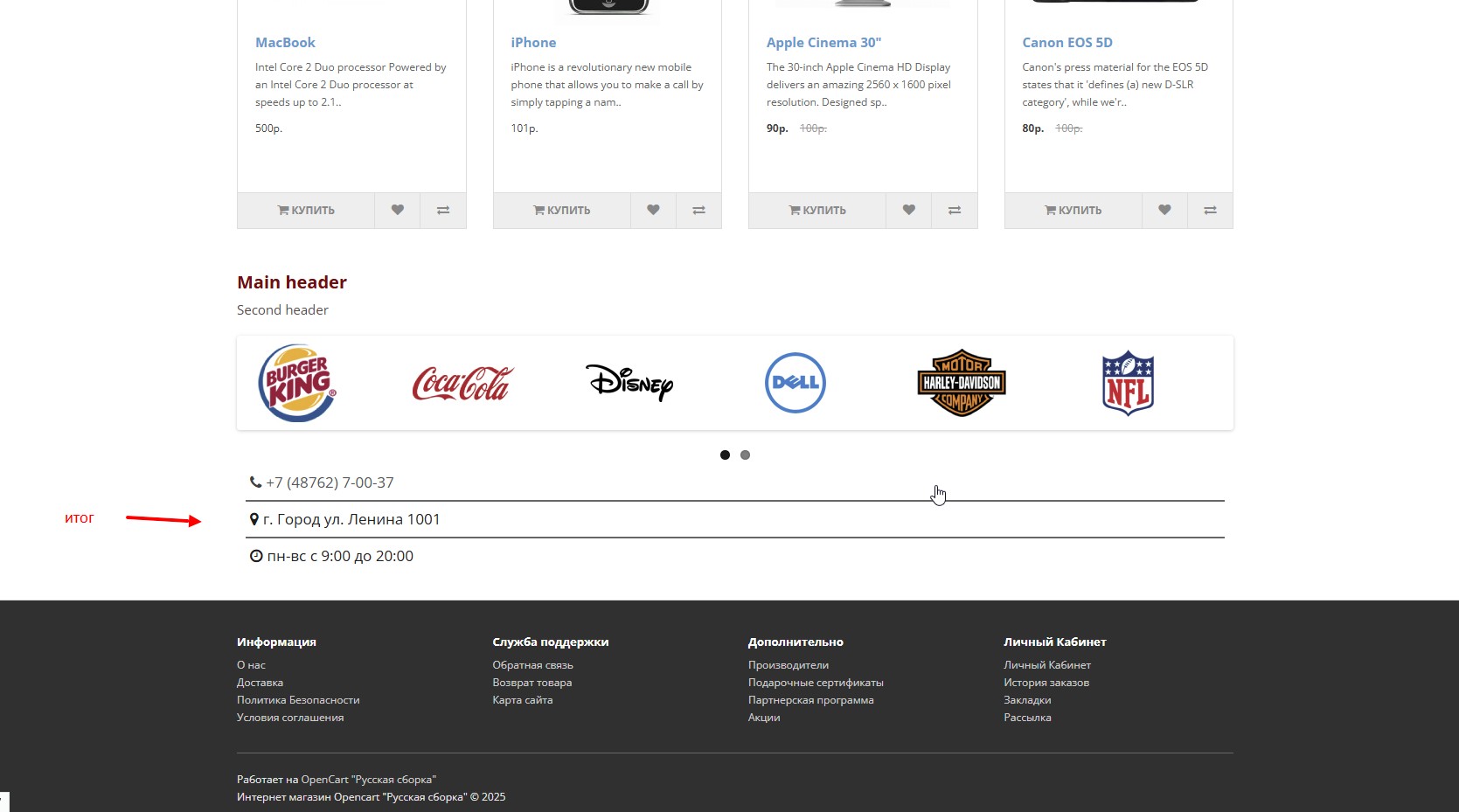Open Возврат товара footer link
The height and width of the screenshot is (812, 1459).
[531, 683]
